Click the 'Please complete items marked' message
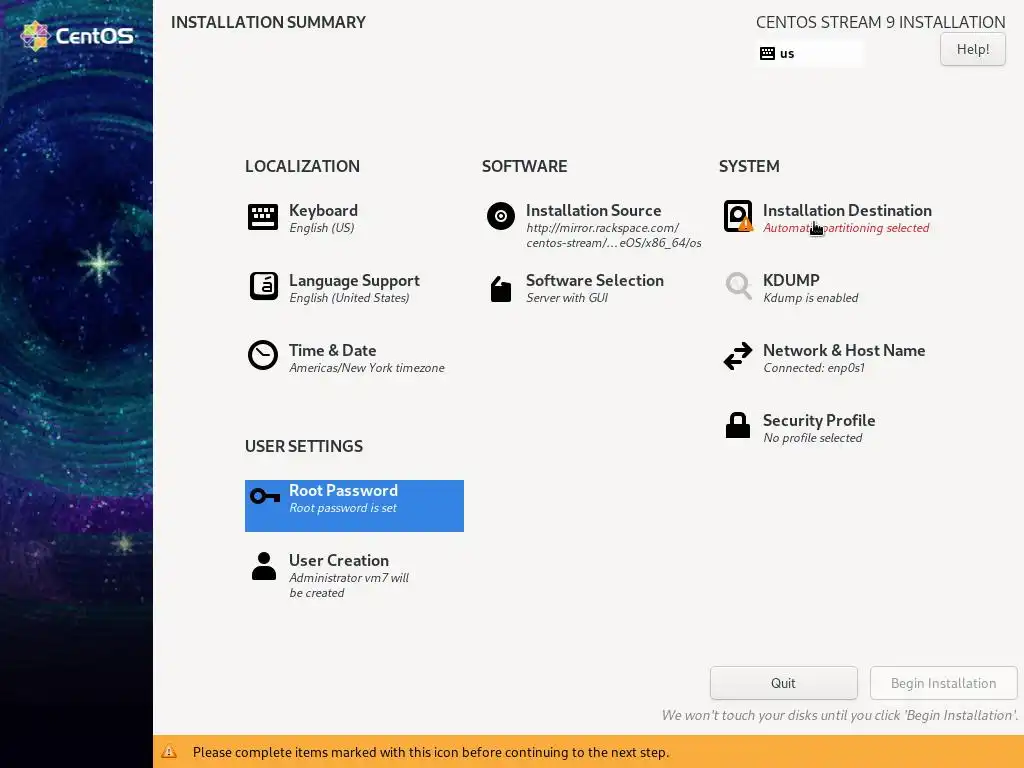Viewport: 1024px width, 768px height. pyautogui.click(x=430, y=752)
